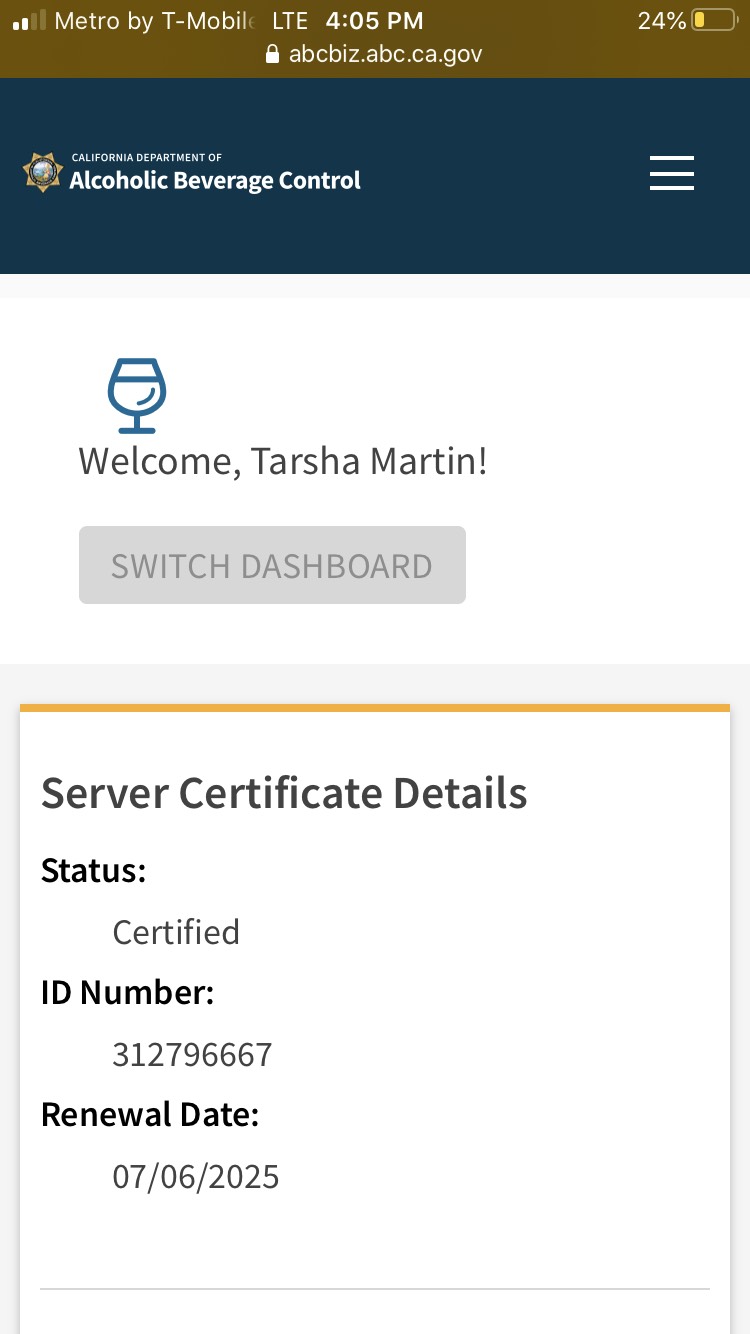Tap the LTE network indicator
The image size is (750, 1334).
(x=290, y=21)
